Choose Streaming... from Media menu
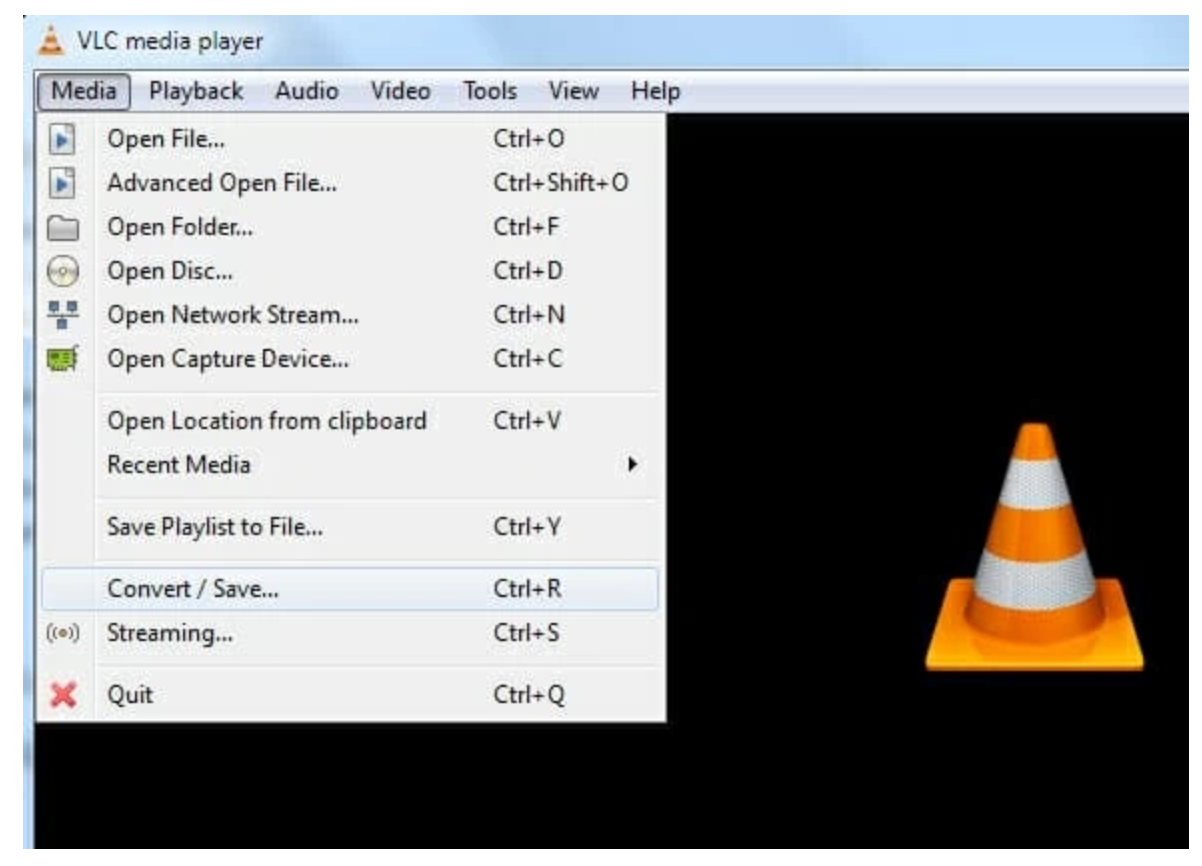This screenshot has height=866, width=1202. point(350,634)
